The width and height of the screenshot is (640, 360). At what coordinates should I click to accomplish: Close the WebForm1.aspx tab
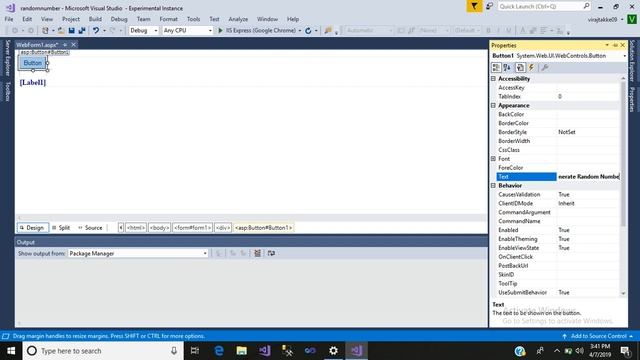pos(73,45)
